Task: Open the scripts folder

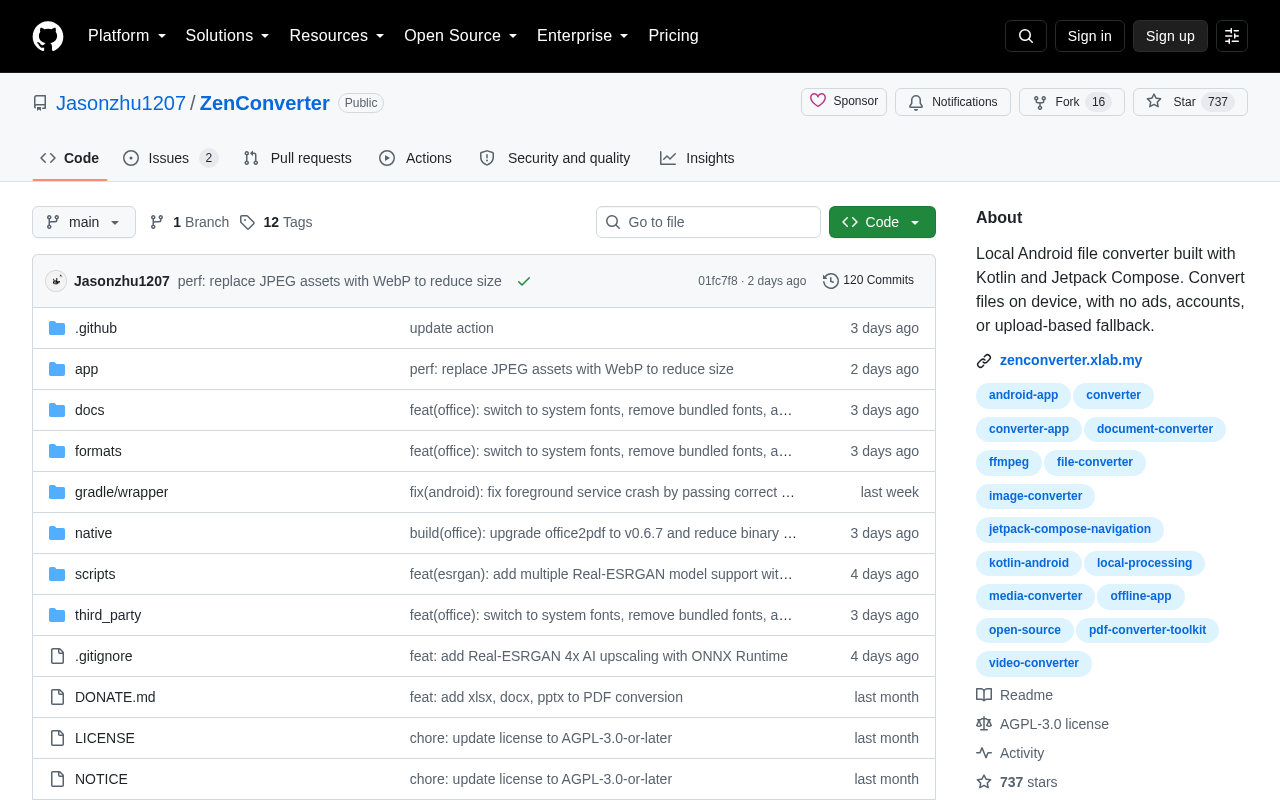Action: (95, 574)
